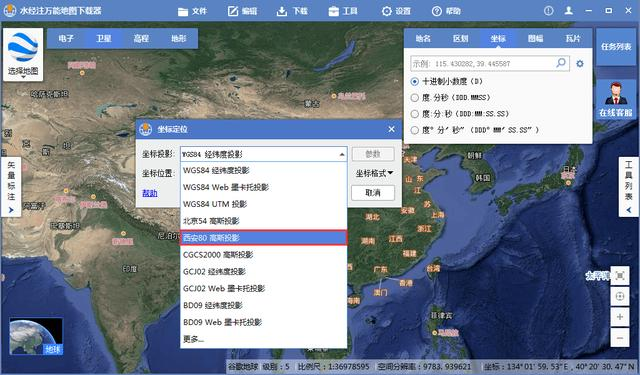The width and height of the screenshot is (640, 375).
Task: Click the 坐标定位 dialog title icon
Action: click(x=145, y=129)
